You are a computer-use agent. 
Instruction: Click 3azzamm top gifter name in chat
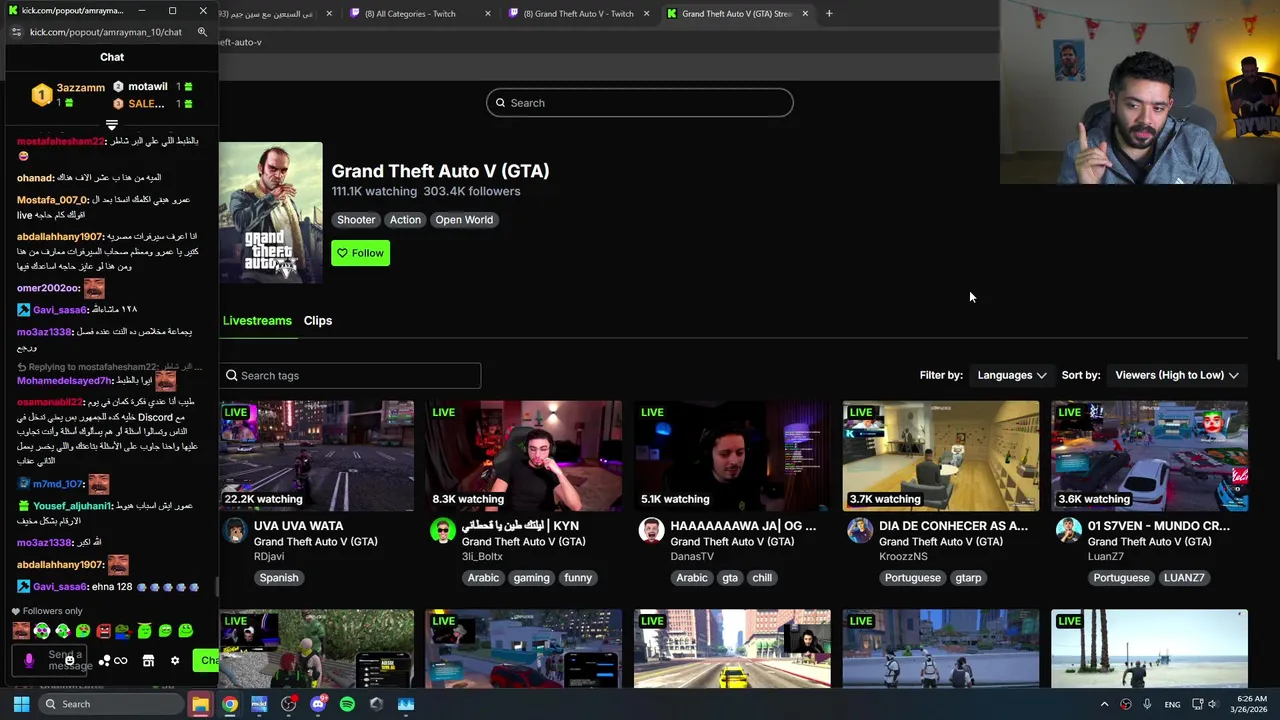click(81, 88)
